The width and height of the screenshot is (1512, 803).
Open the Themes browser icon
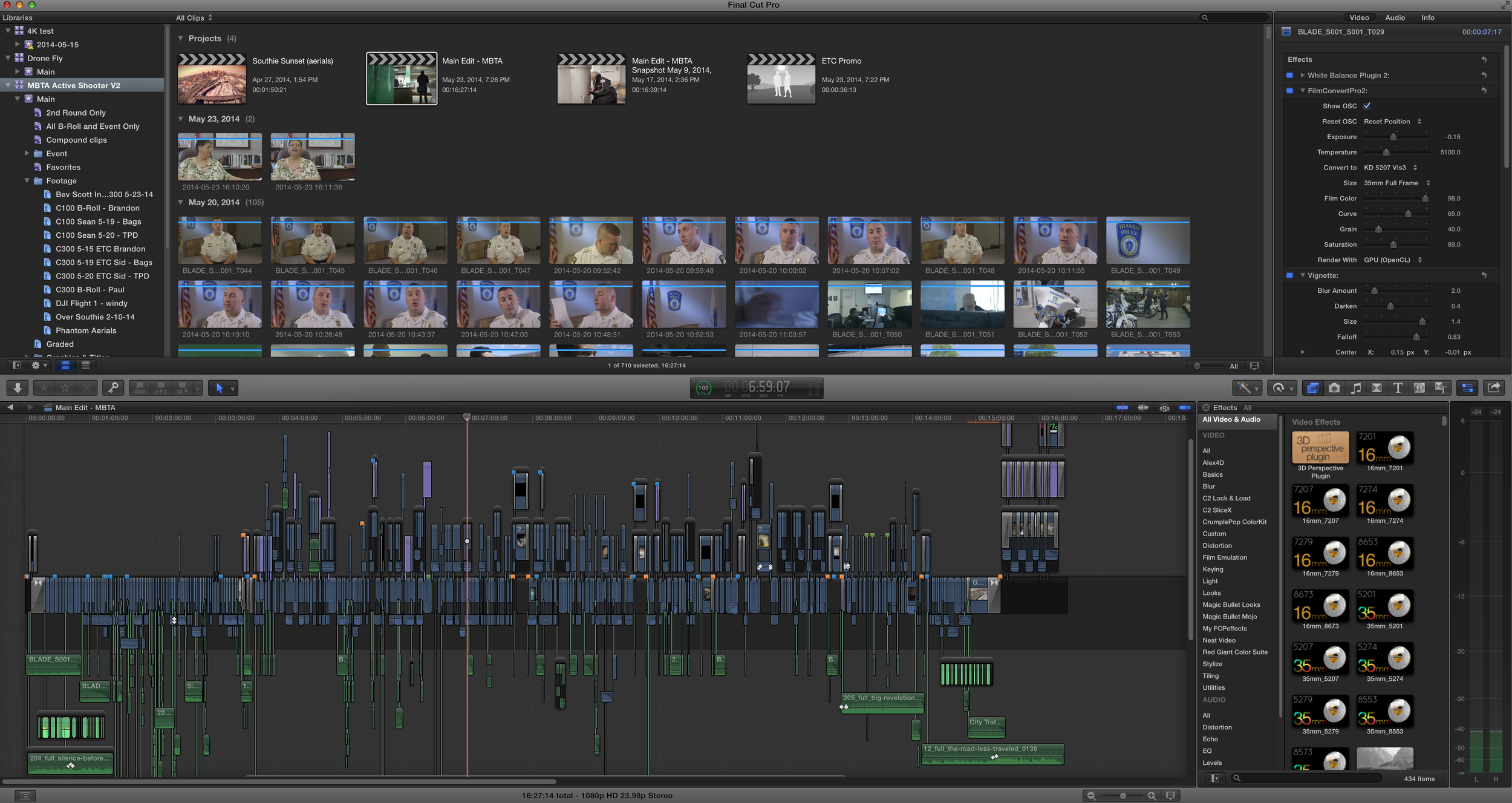1441,388
